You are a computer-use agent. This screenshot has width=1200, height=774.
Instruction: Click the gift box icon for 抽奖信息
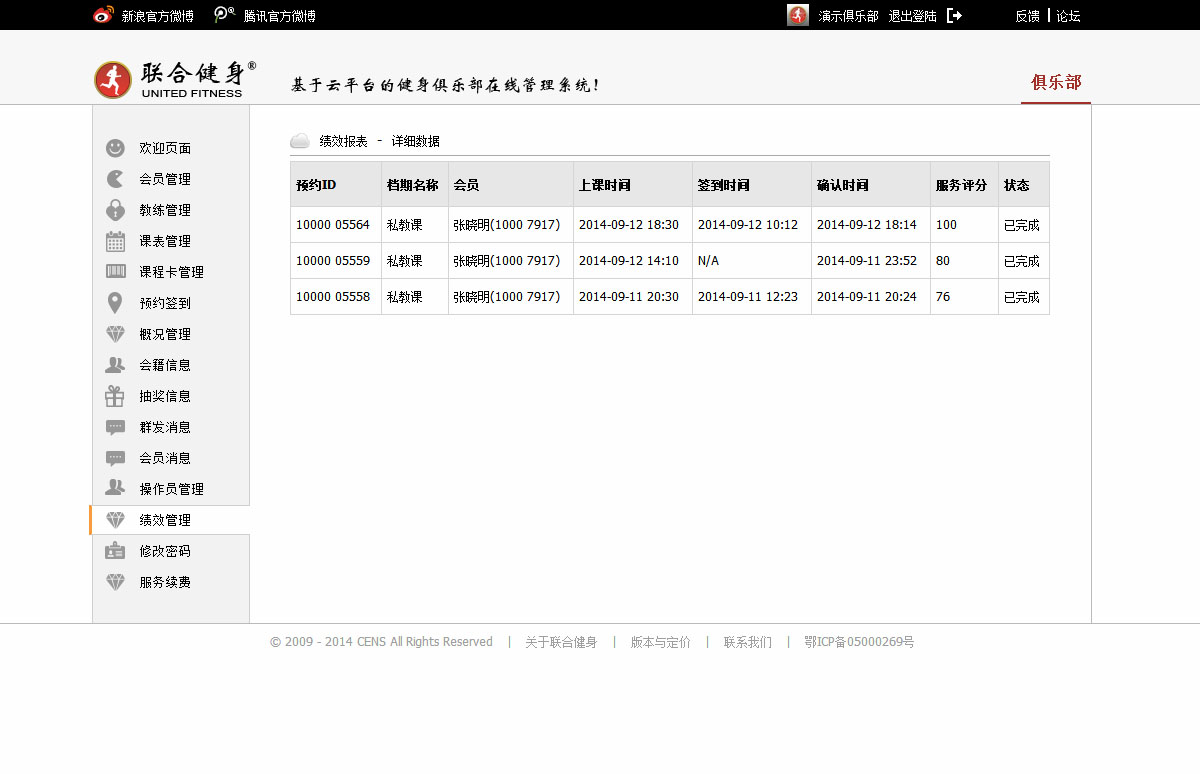(x=115, y=396)
